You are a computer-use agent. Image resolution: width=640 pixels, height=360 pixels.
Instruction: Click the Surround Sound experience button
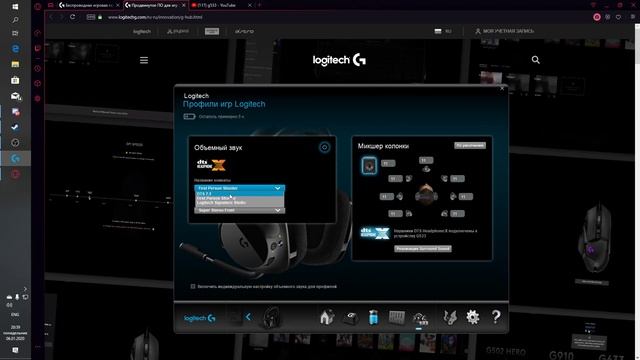(x=423, y=249)
